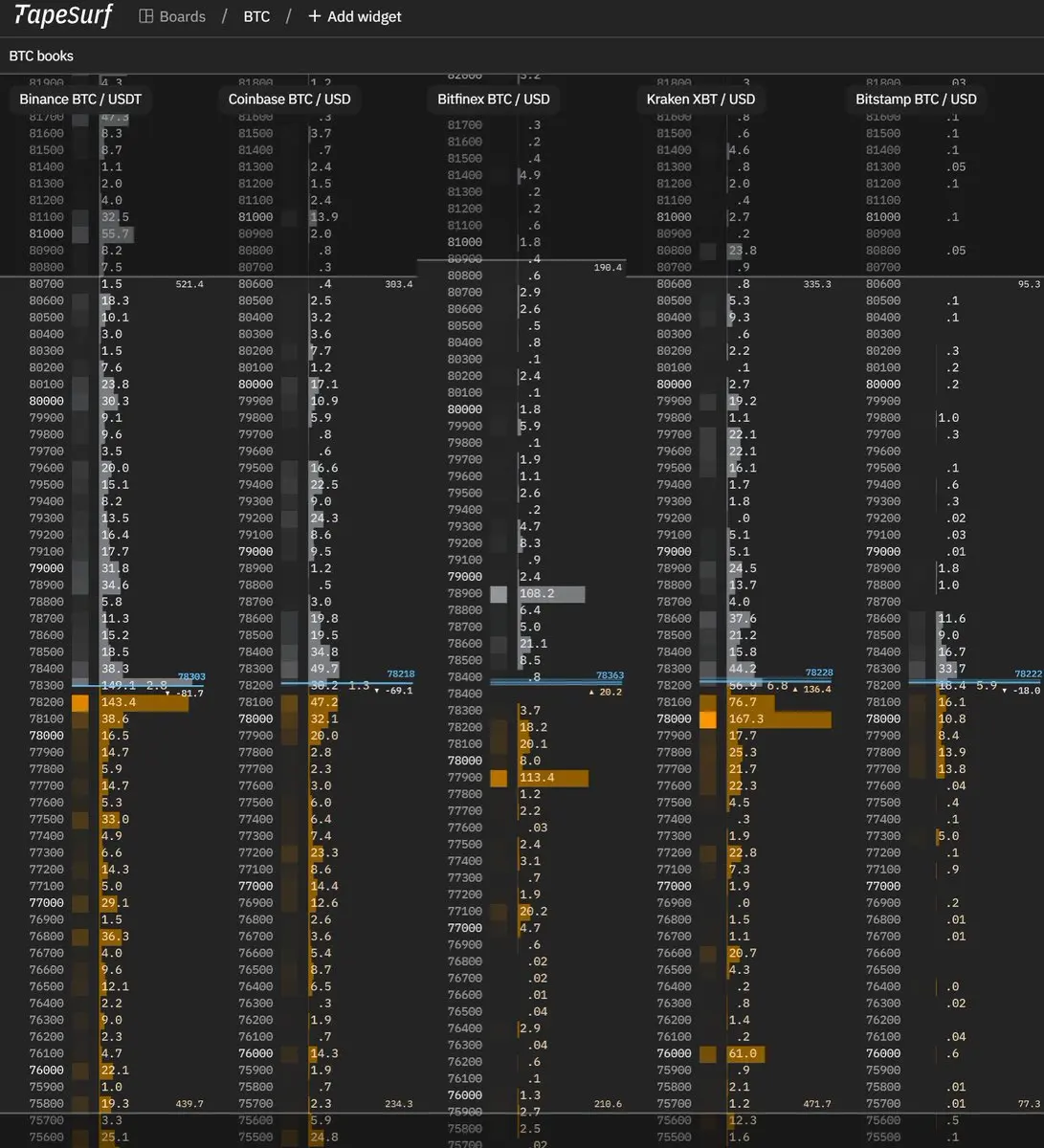
Task: Click Coinbase imbalance value -69.1
Action: tap(397, 690)
